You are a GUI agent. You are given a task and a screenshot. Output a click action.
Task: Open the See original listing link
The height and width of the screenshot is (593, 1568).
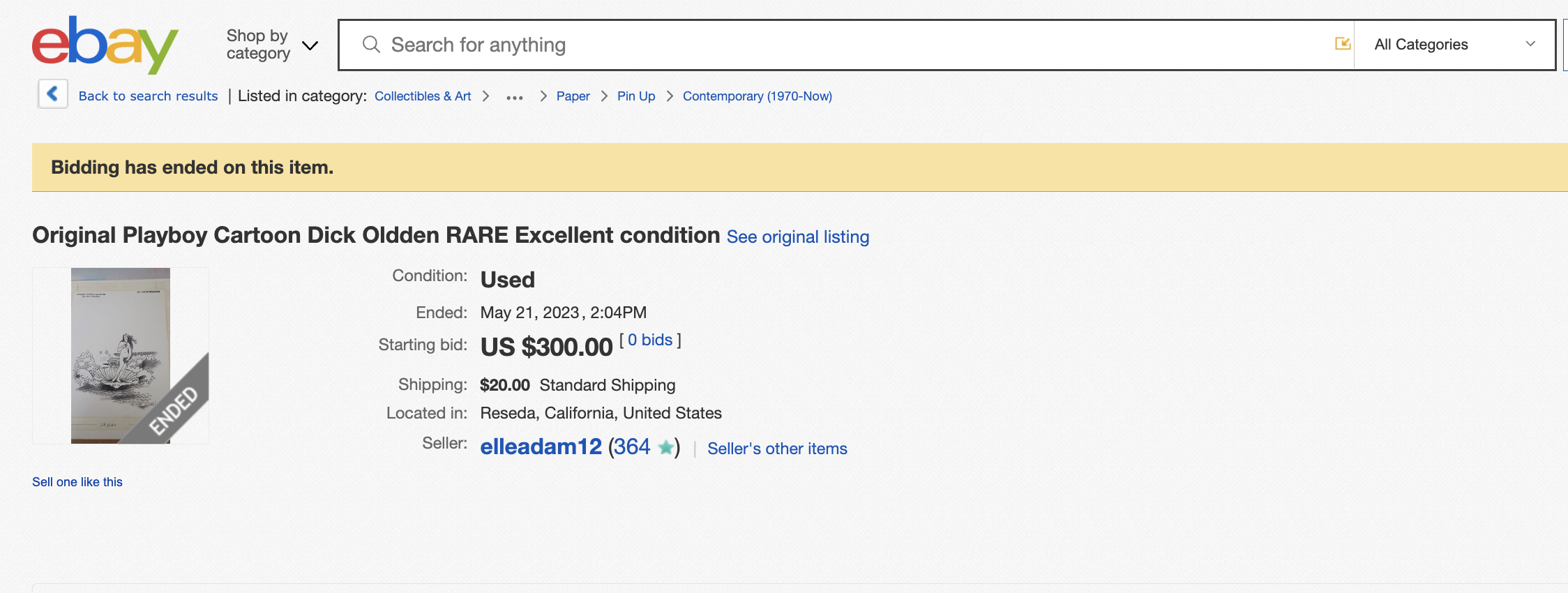point(798,237)
